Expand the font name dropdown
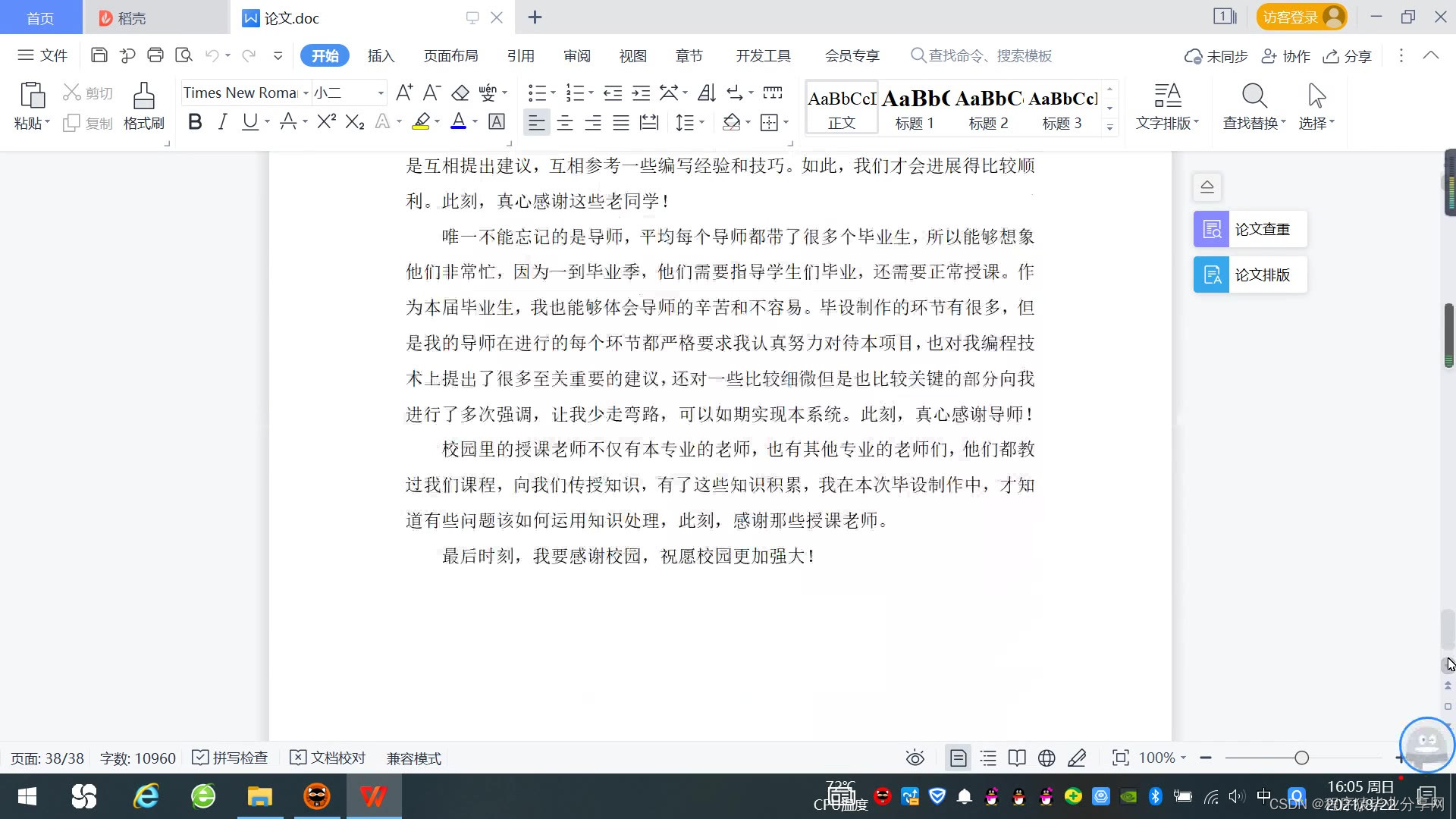 coord(306,93)
